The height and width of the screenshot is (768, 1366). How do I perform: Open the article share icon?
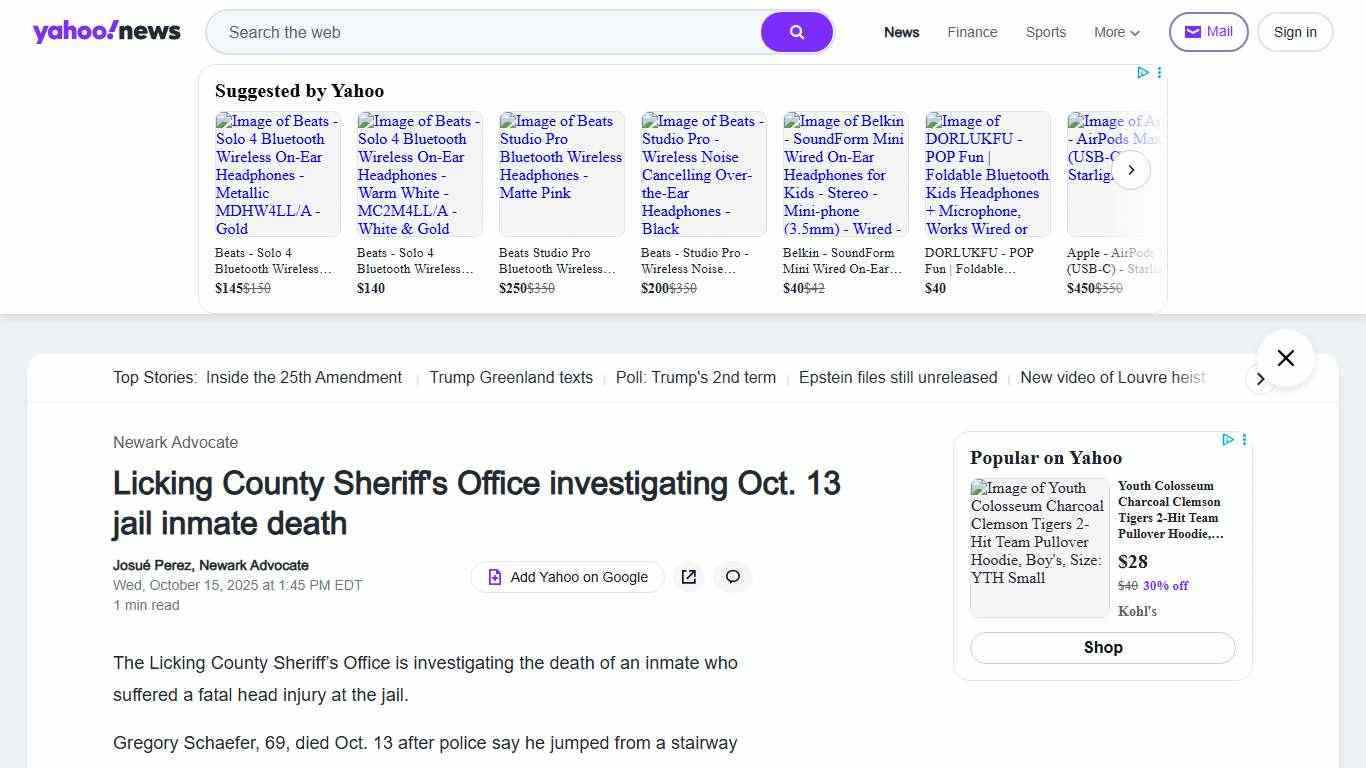coord(688,577)
